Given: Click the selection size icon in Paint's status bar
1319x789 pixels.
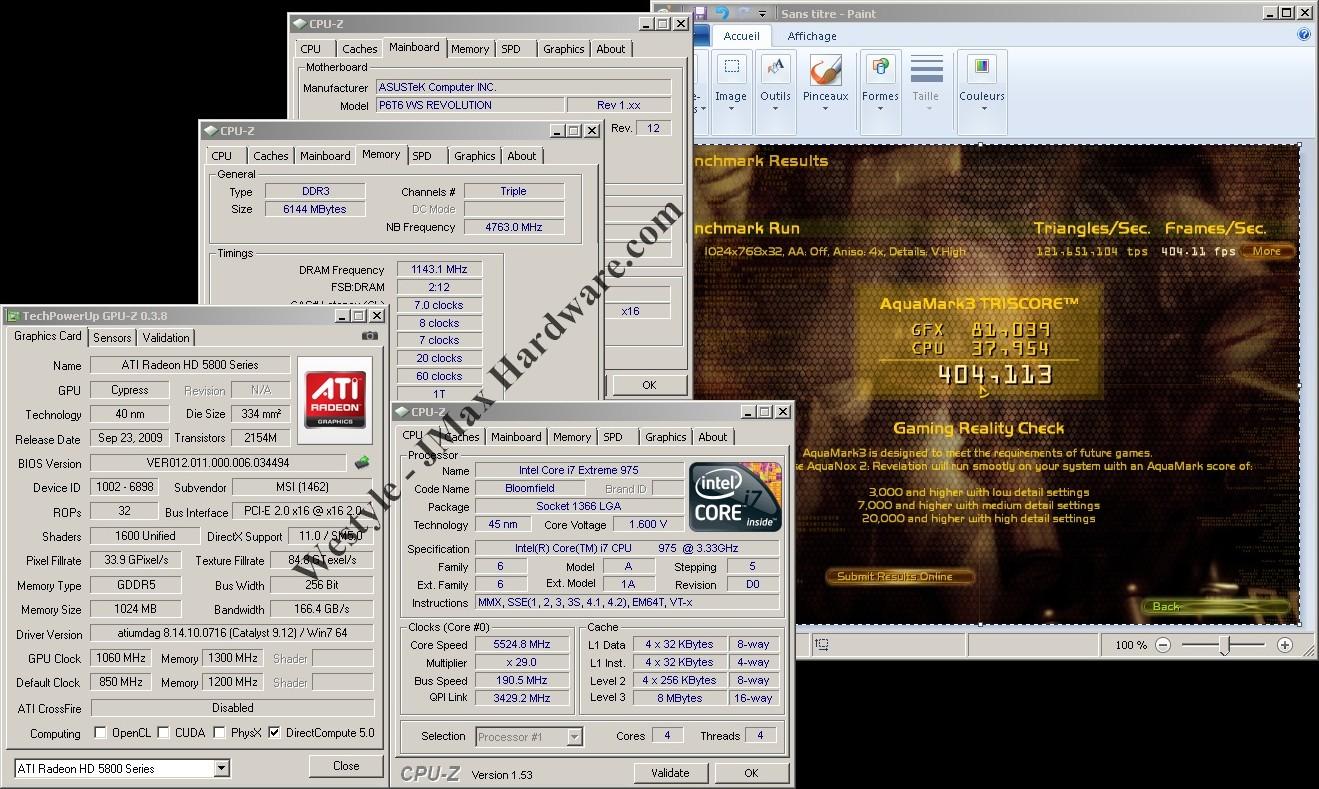Looking at the screenshot, I should tap(821, 645).
